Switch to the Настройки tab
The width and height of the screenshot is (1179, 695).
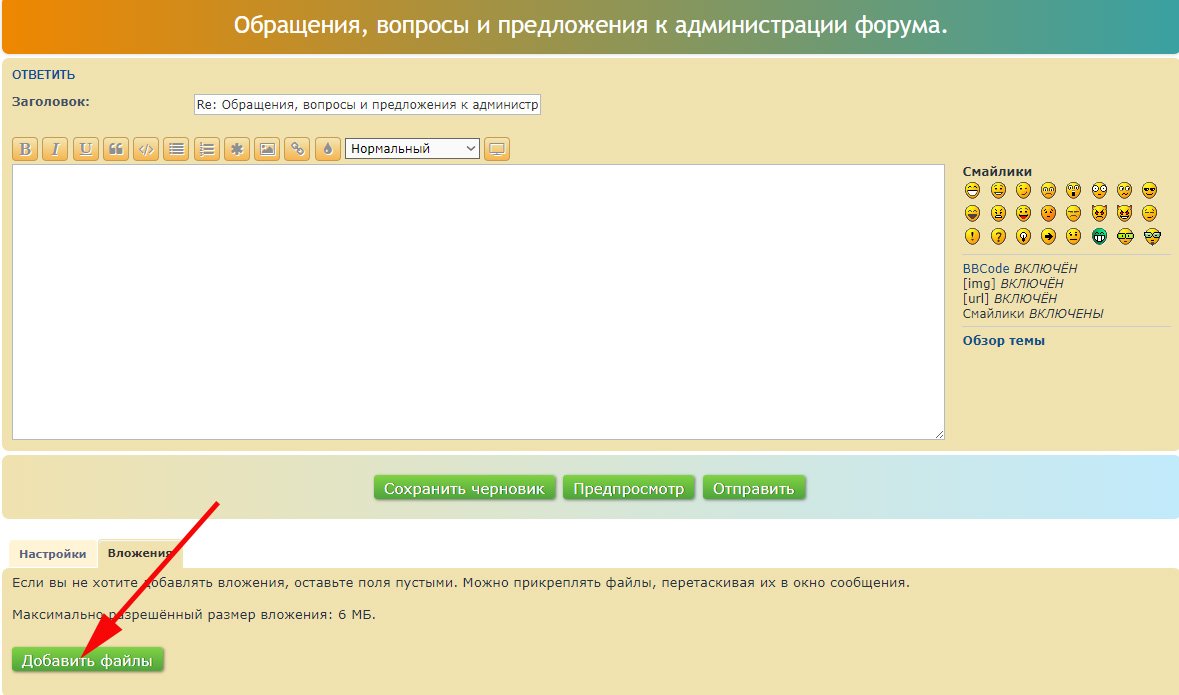52,553
